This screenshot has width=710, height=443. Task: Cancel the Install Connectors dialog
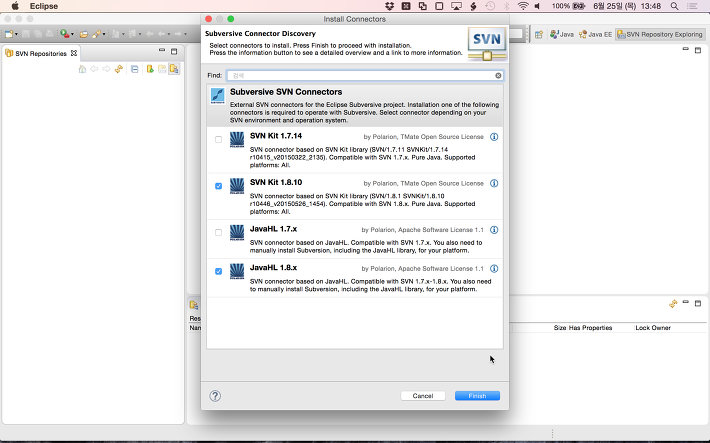point(423,396)
